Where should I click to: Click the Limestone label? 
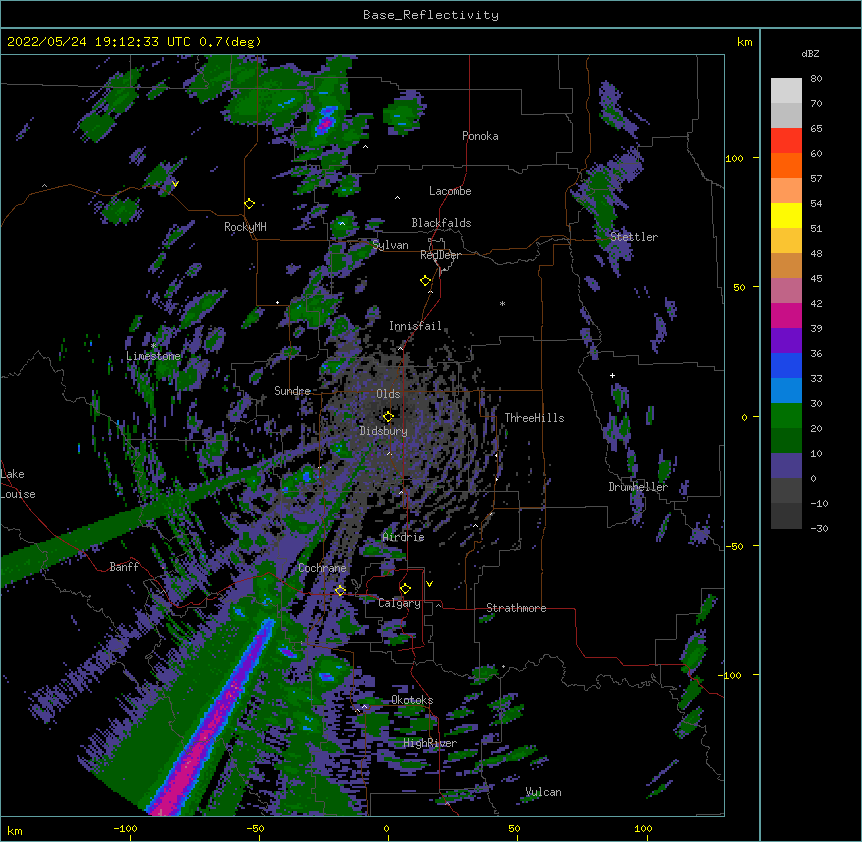tap(153, 356)
